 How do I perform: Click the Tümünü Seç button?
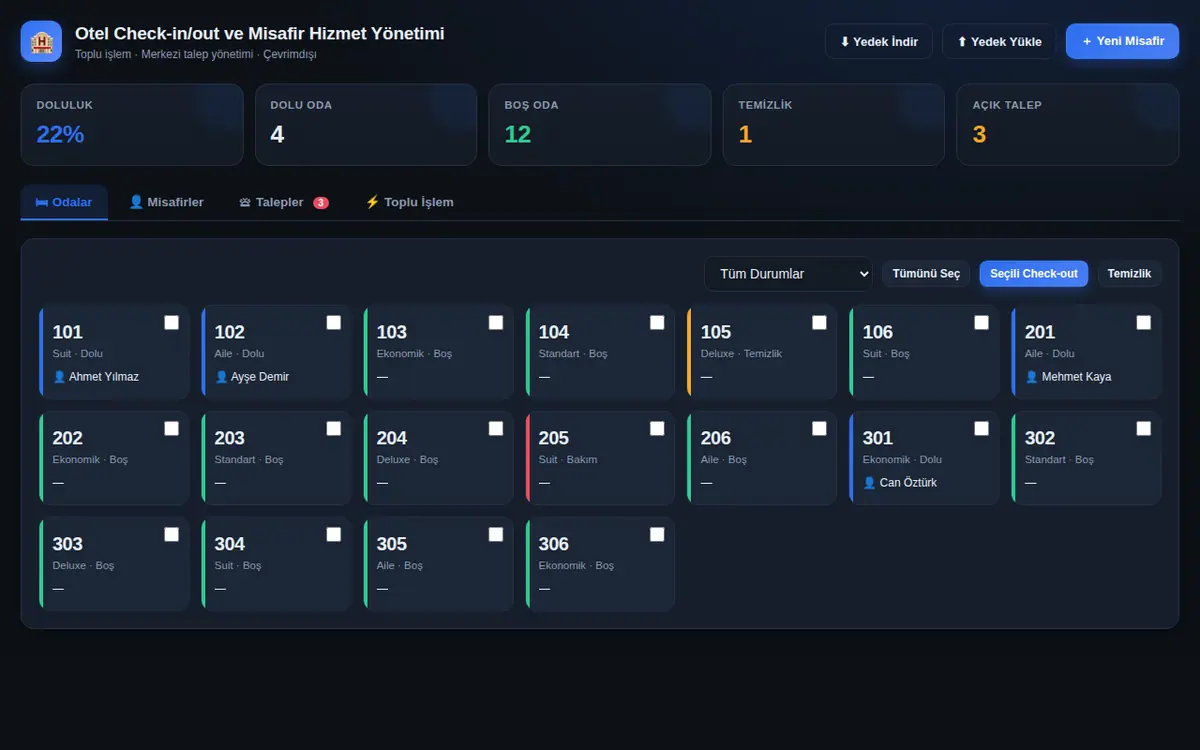(x=926, y=274)
